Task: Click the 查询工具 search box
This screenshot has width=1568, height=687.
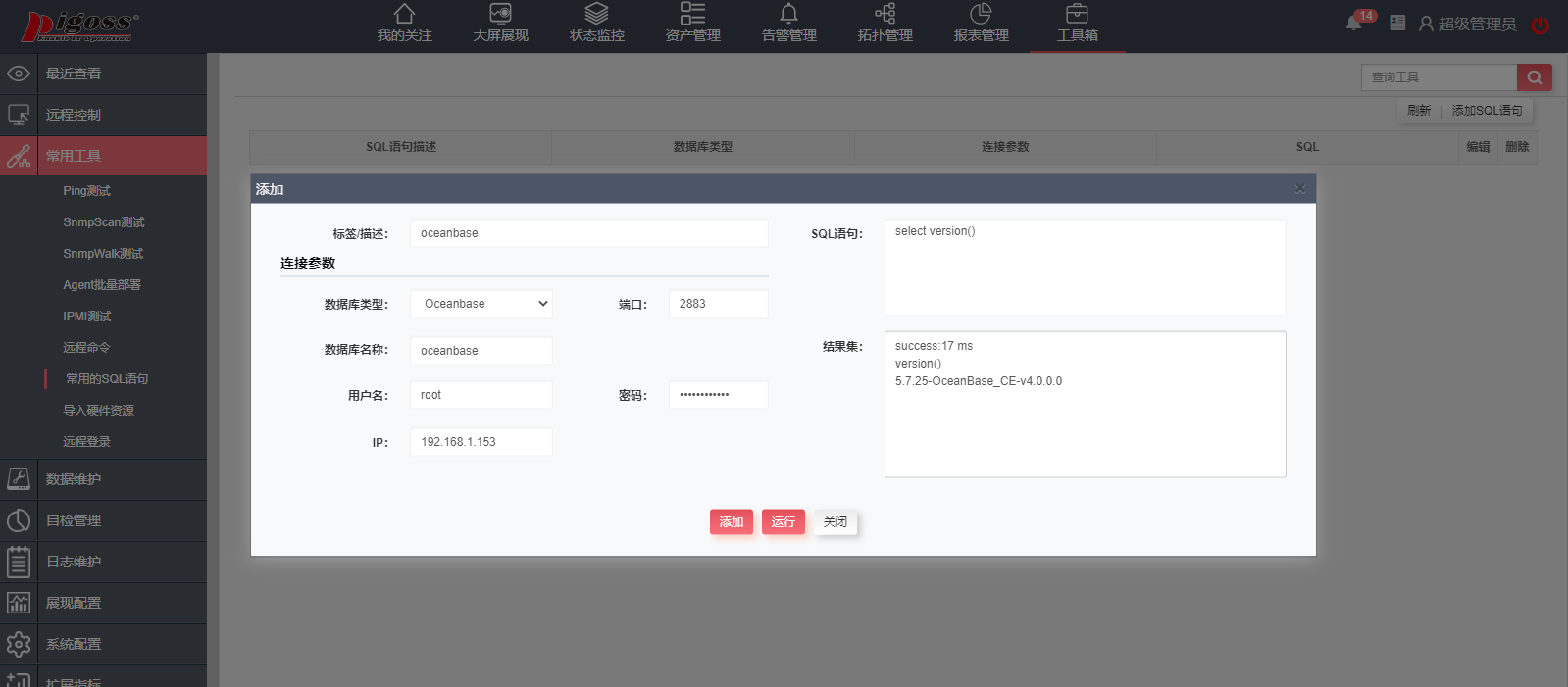Action: [1439, 77]
